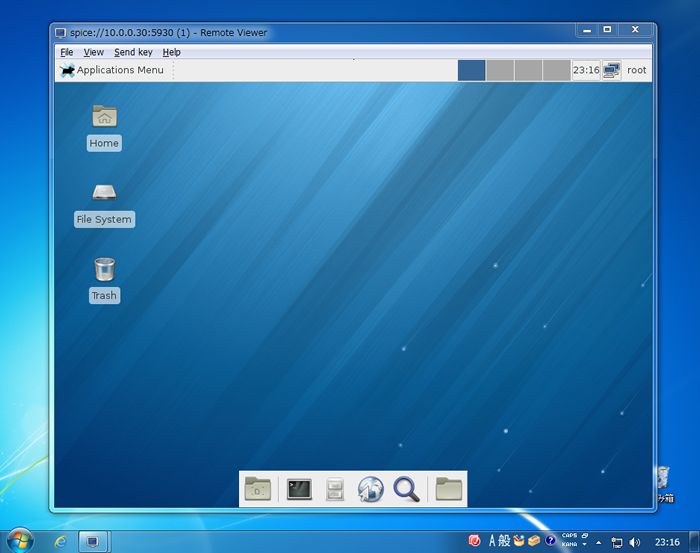This screenshot has width=700, height=553.
Task: Switch to the second workspace
Action: pos(500,70)
